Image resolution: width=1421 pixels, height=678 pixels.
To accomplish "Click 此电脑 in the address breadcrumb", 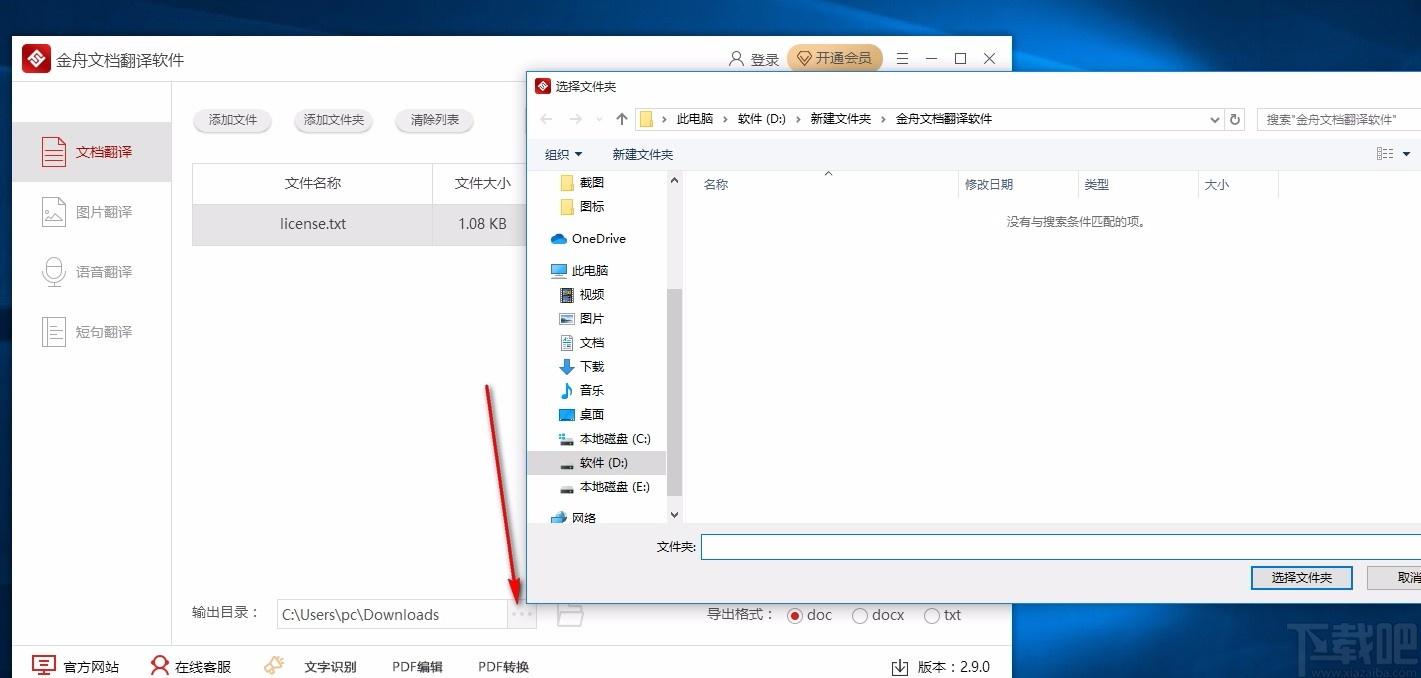I will [x=695, y=119].
